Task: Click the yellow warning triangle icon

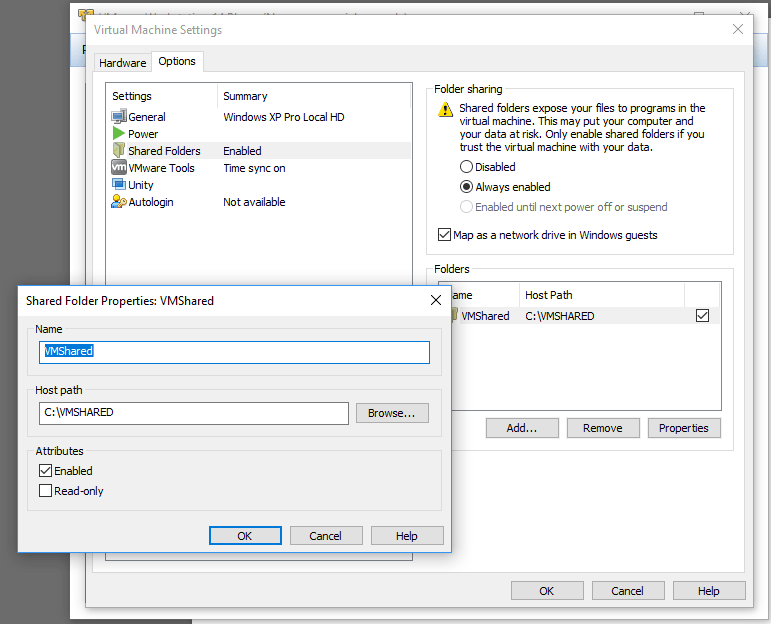Action: click(445, 109)
